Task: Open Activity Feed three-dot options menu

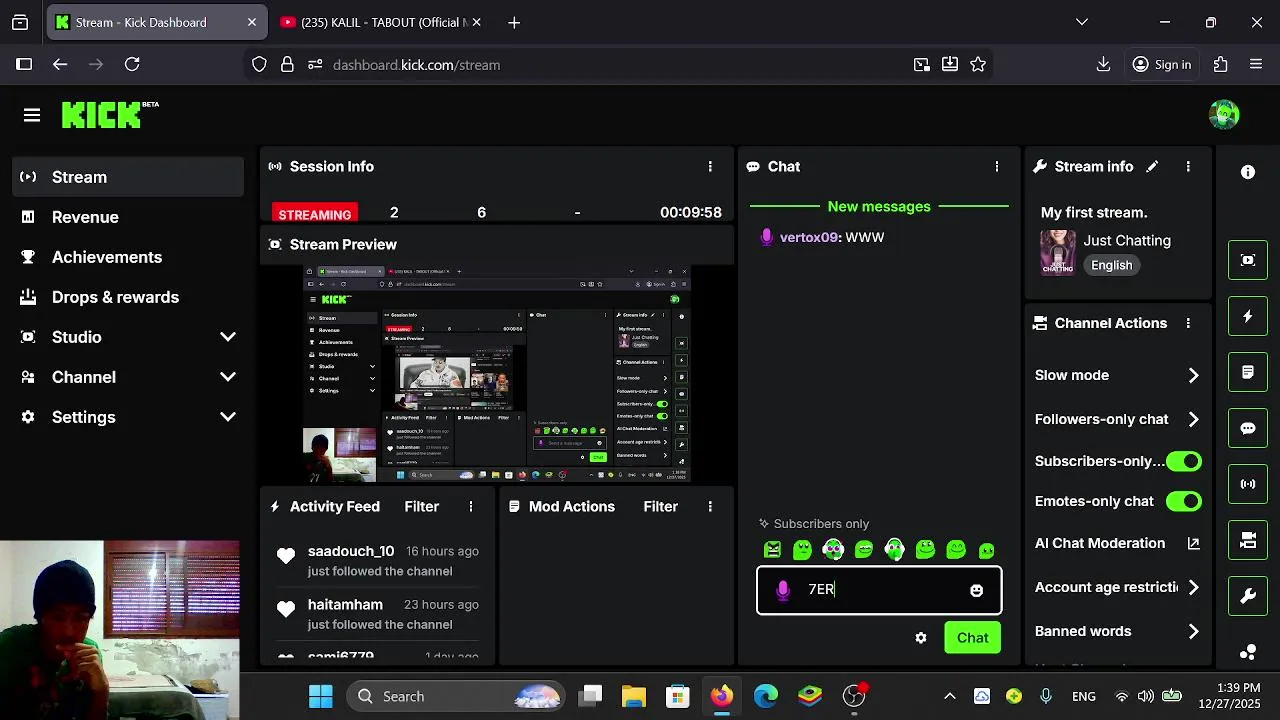Action: click(471, 506)
